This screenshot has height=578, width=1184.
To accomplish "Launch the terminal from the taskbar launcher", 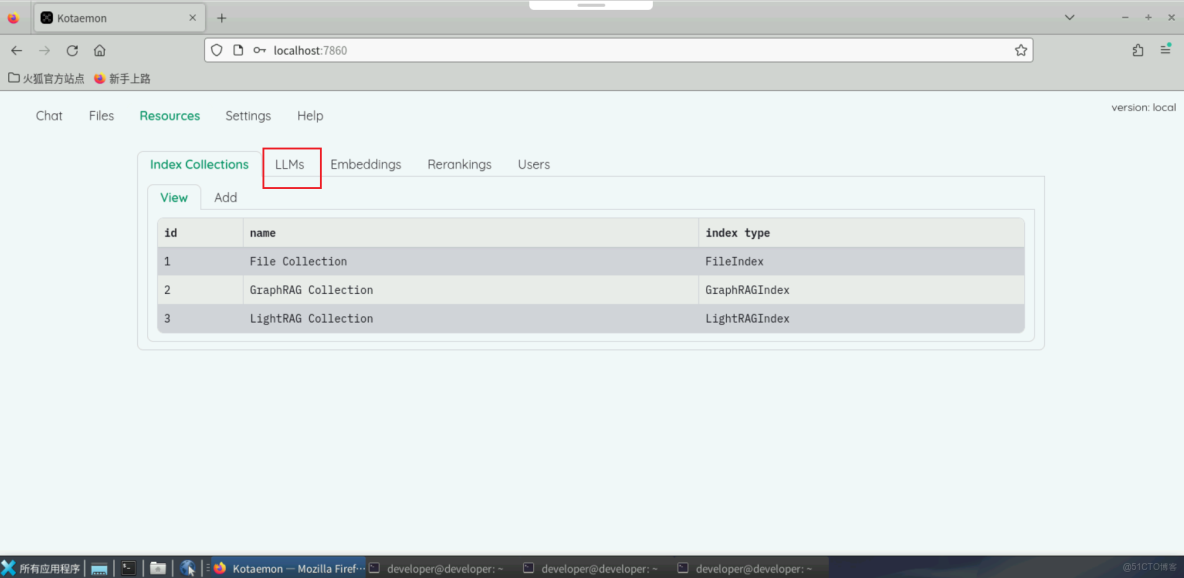I will (129, 568).
